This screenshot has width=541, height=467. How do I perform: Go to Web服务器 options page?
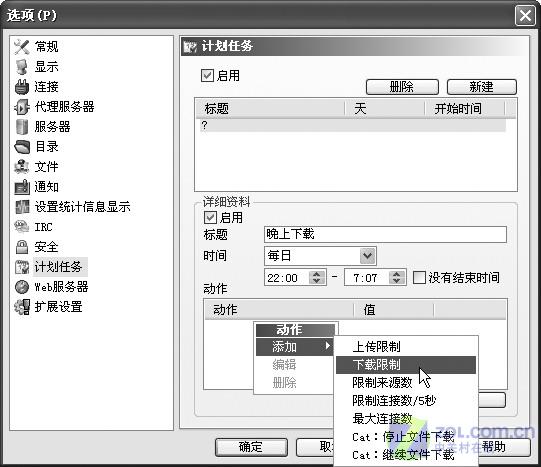tap(61, 287)
